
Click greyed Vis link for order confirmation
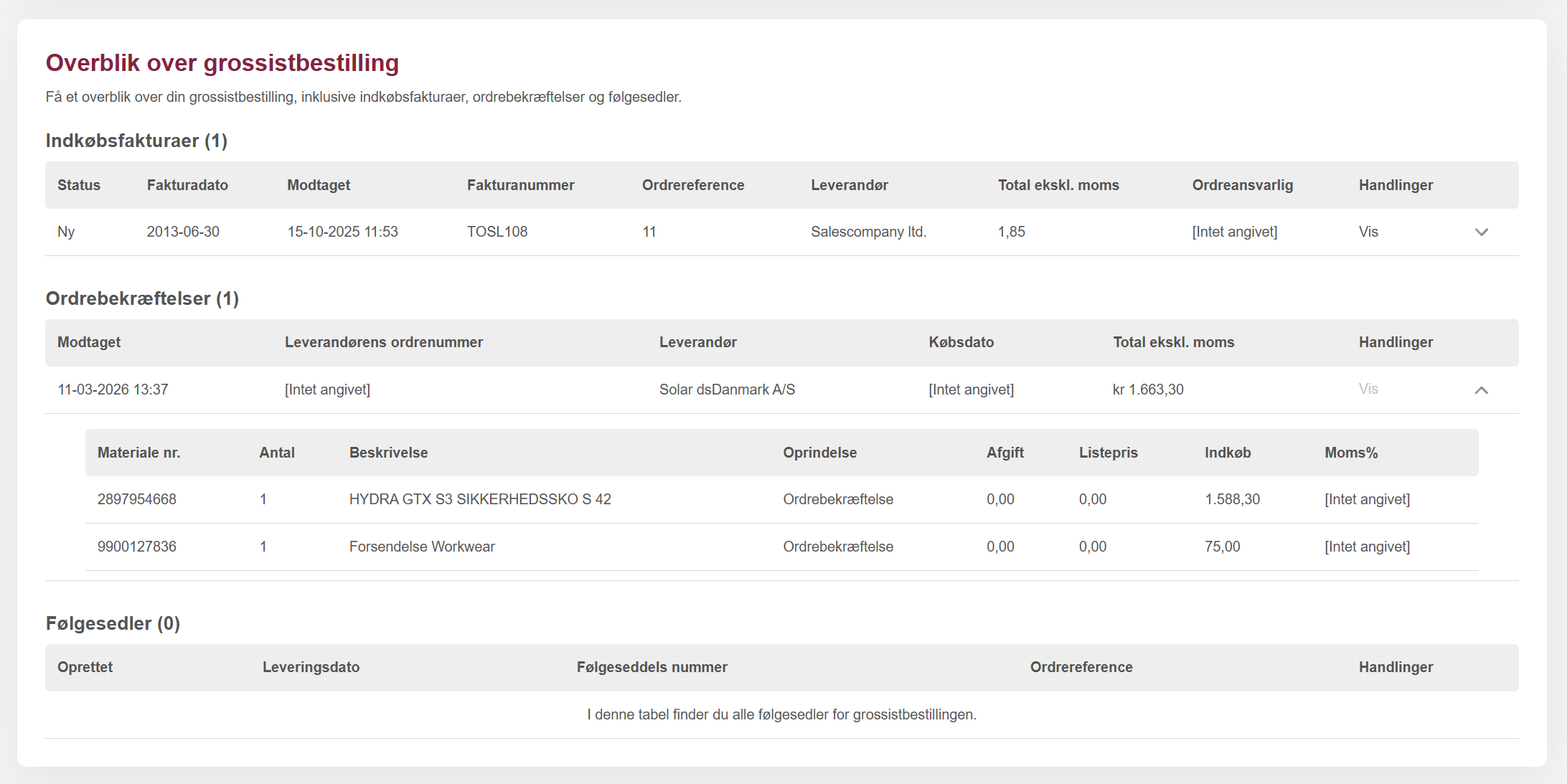1368,389
